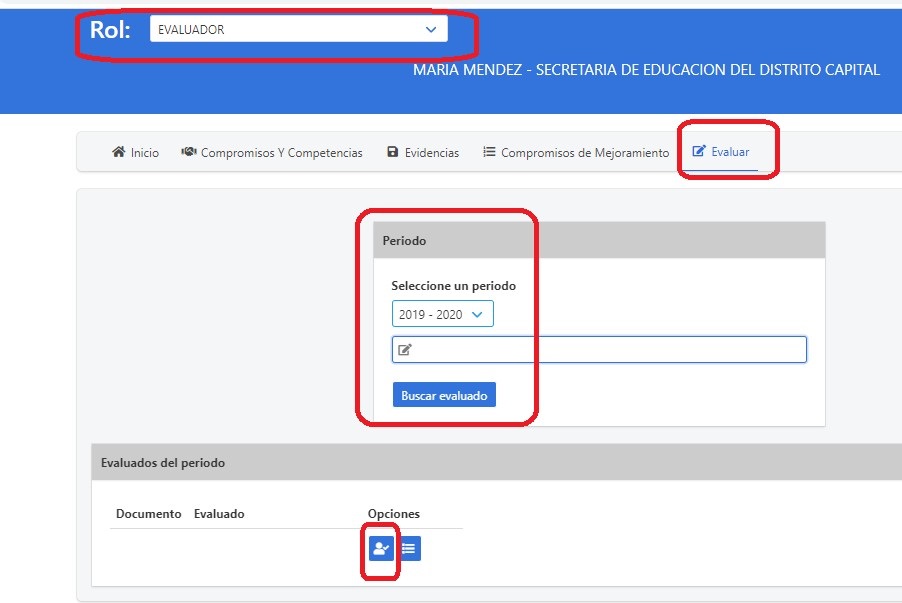
Task: Click the Periodo panel header
Action: tap(599, 241)
